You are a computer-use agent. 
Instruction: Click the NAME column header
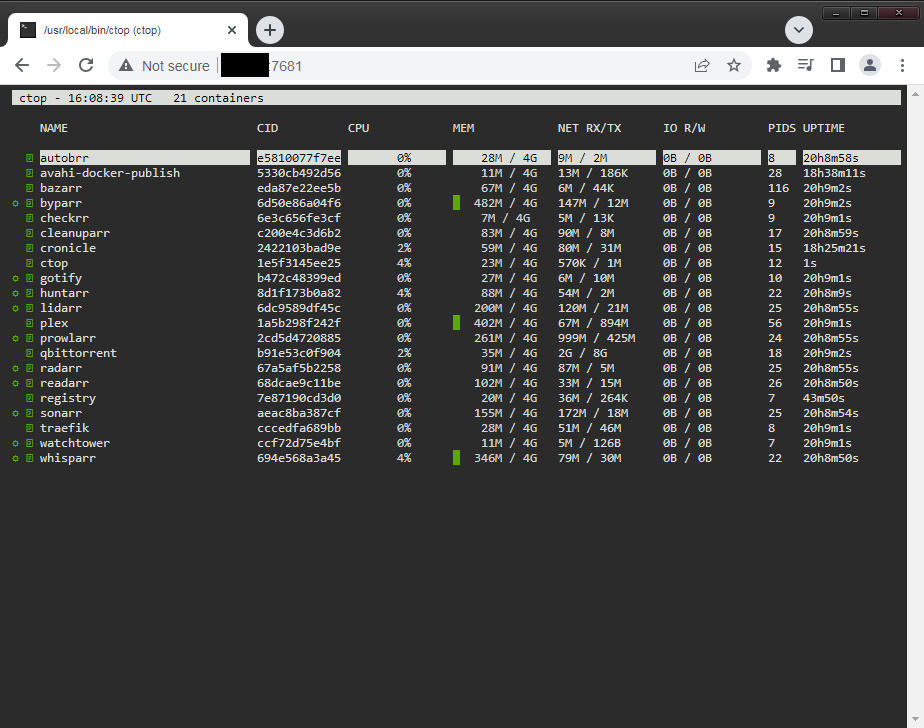point(54,128)
